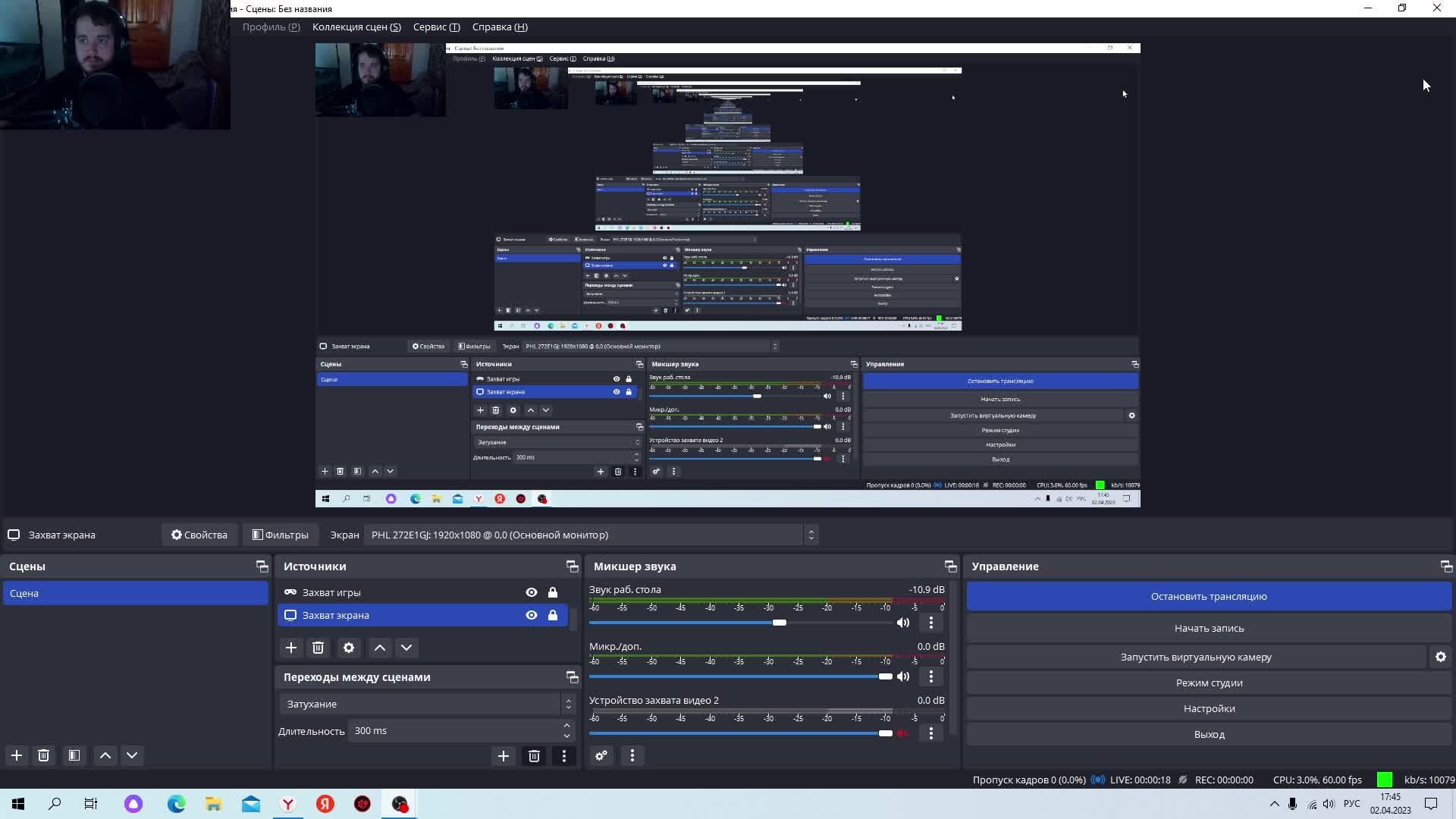Image resolution: width=1456 pixels, height=819 pixels.
Task: Click the Длительность 300 ms field
Action: tap(455, 731)
